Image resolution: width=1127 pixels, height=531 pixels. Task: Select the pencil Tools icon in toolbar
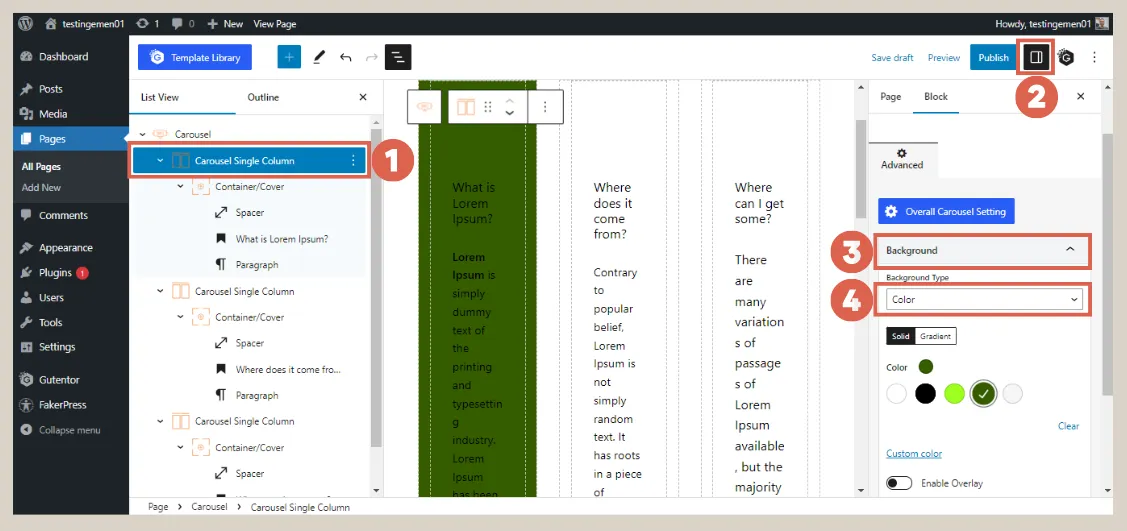319,58
